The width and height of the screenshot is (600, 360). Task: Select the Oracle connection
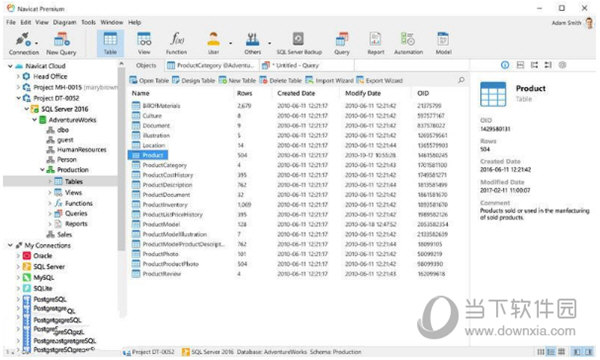[x=42, y=256]
